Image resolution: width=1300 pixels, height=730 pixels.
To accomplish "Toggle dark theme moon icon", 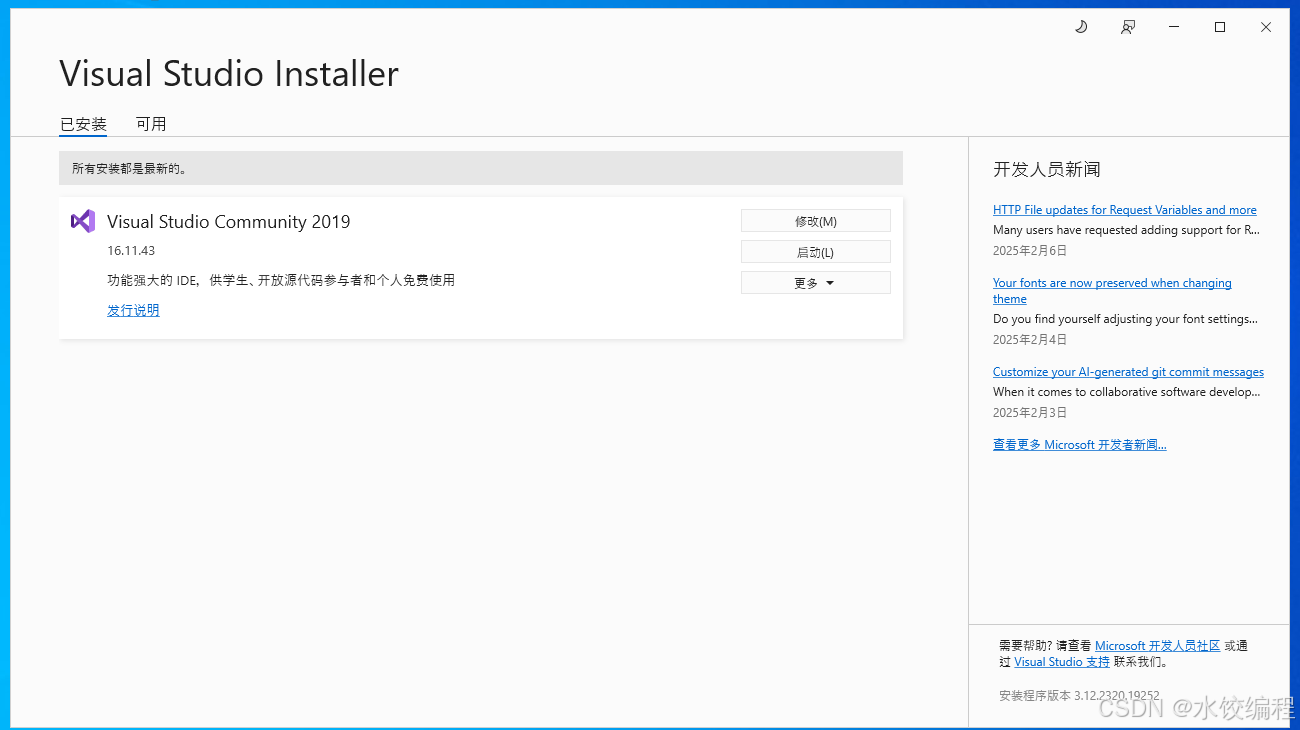I will 1081,27.
